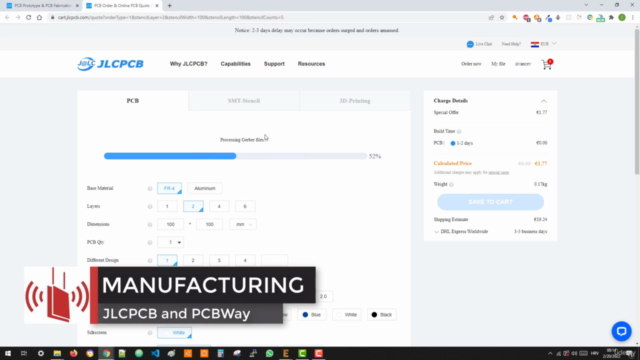Choose White PCB color
The width and height of the screenshot is (640, 360).
[x=347, y=315]
